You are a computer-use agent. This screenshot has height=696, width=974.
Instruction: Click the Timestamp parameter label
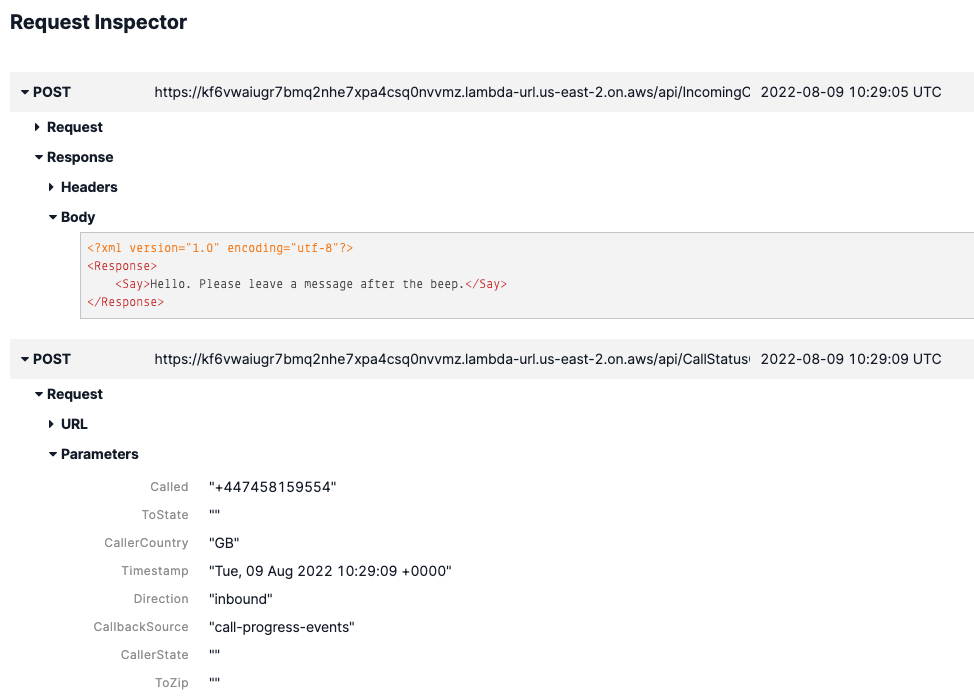[155, 571]
